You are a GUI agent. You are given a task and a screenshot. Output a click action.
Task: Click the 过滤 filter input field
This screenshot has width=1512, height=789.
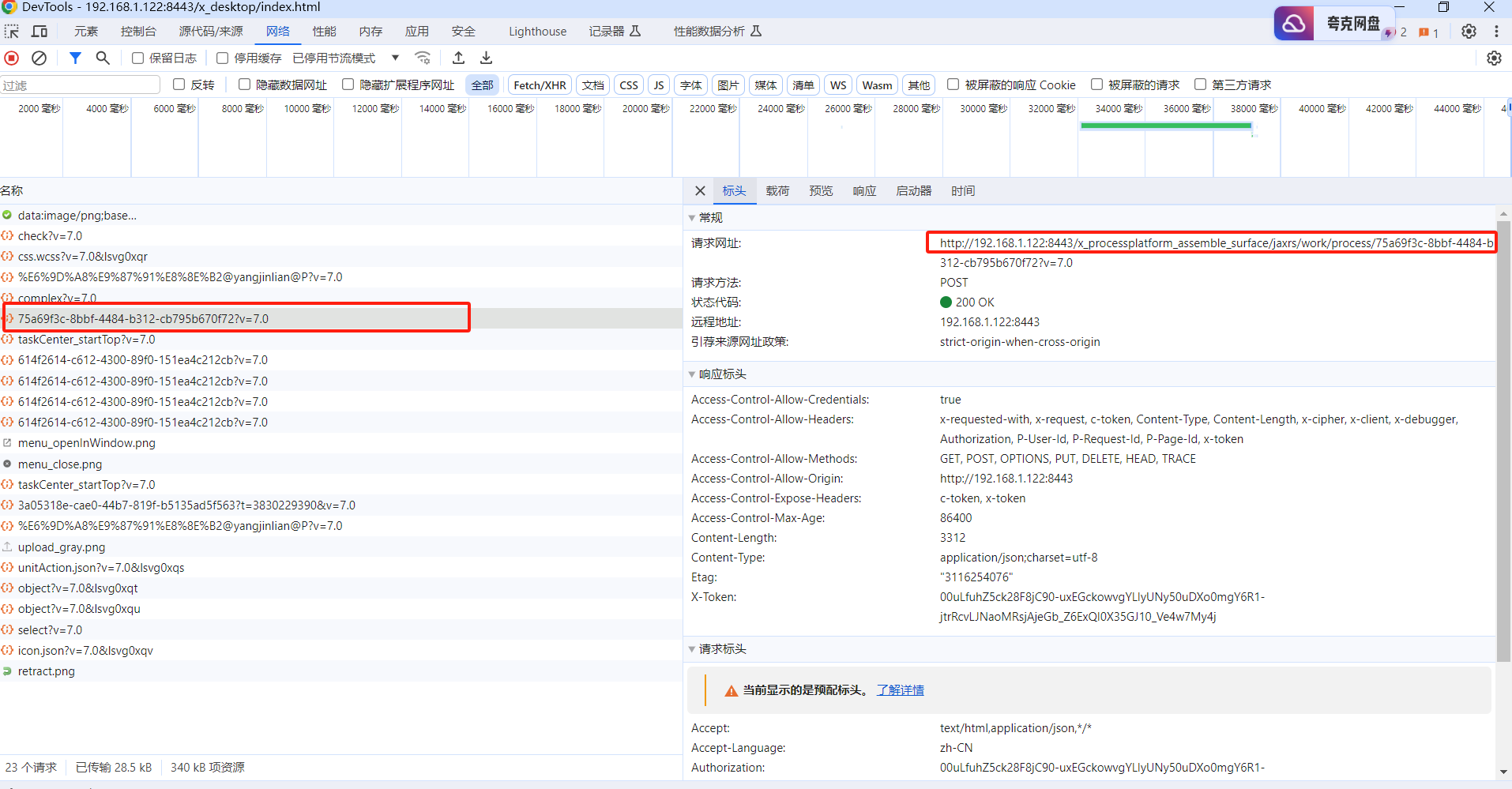coord(79,85)
